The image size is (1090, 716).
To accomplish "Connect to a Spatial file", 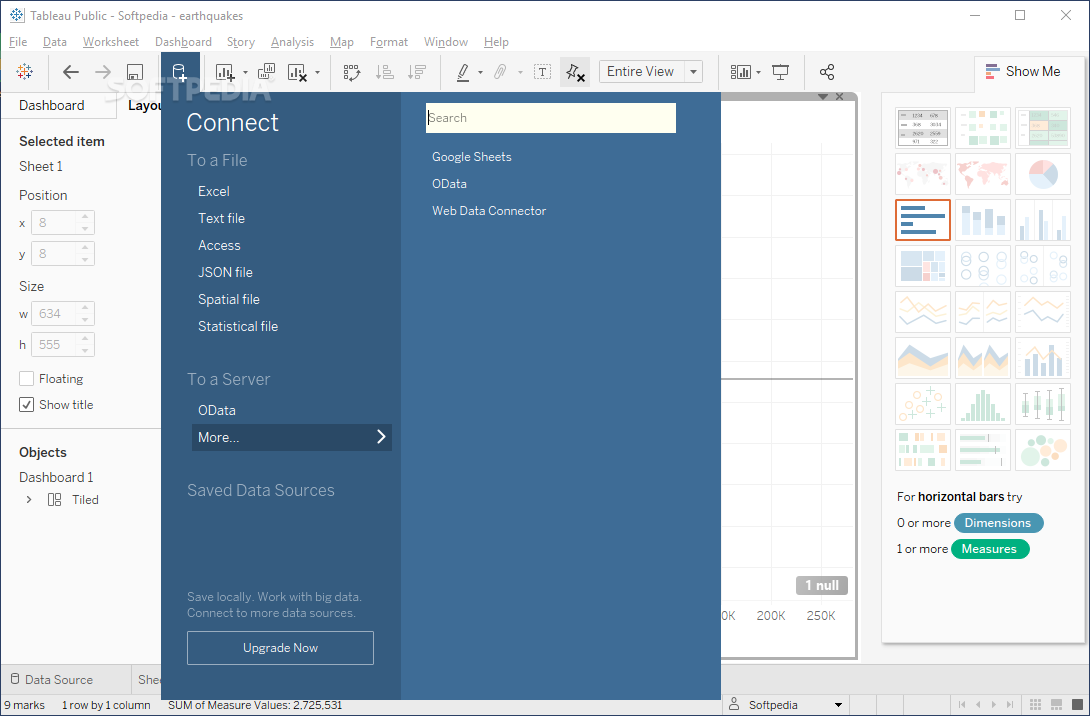I will click(229, 300).
